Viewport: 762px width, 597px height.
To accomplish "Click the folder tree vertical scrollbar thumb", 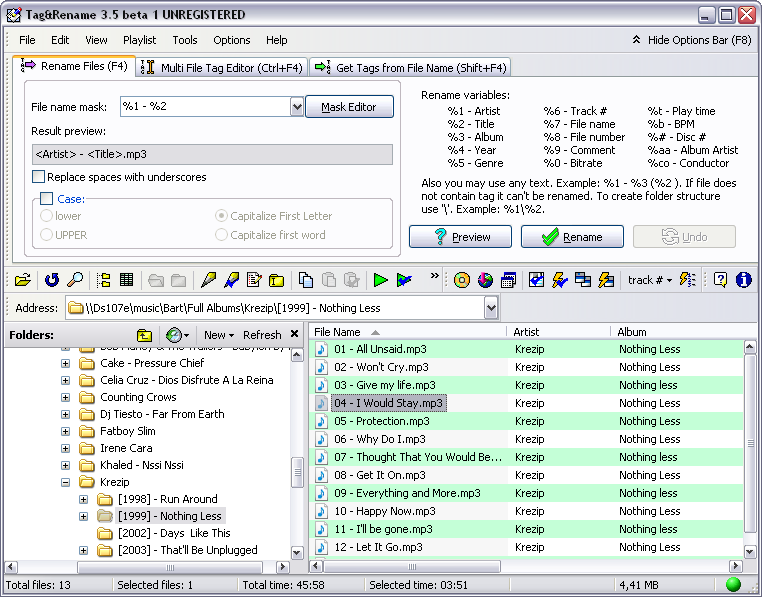I will [x=297, y=472].
